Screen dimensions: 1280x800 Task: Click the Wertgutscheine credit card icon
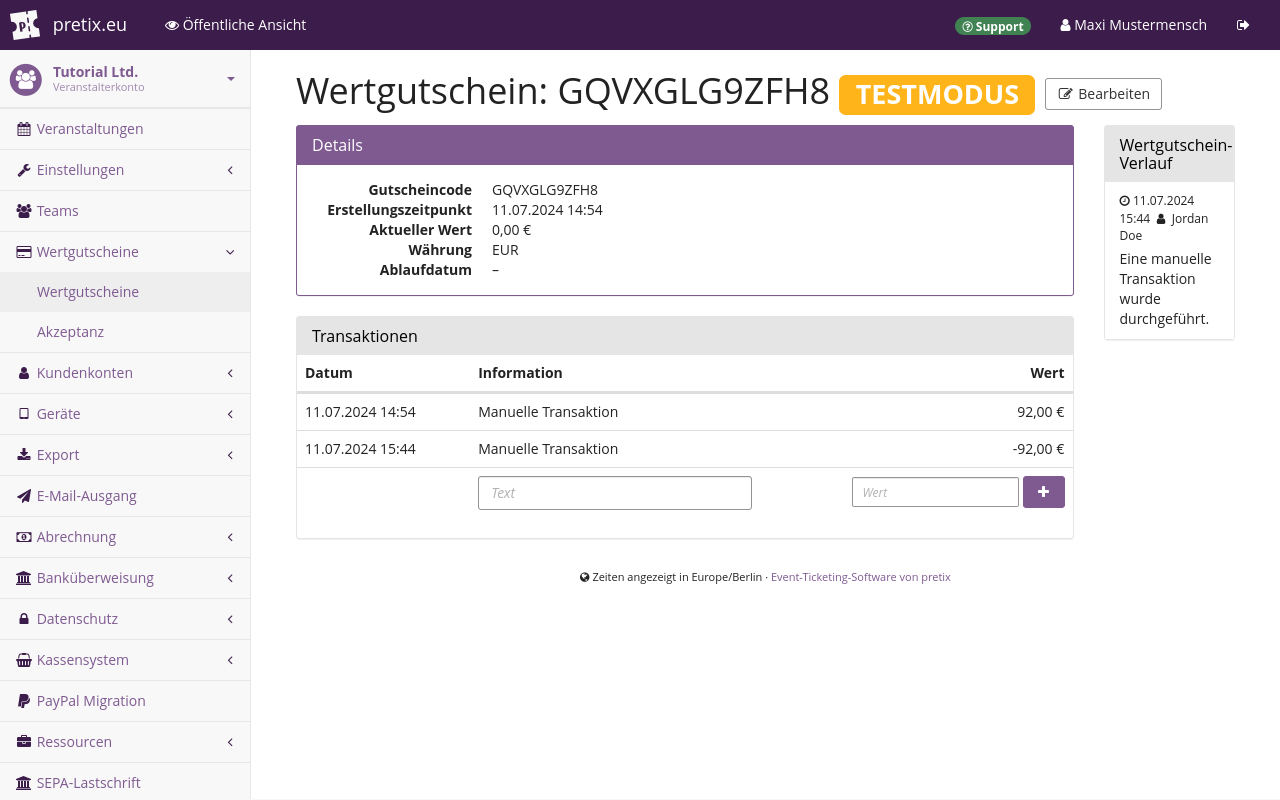click(x=24, y=252)
